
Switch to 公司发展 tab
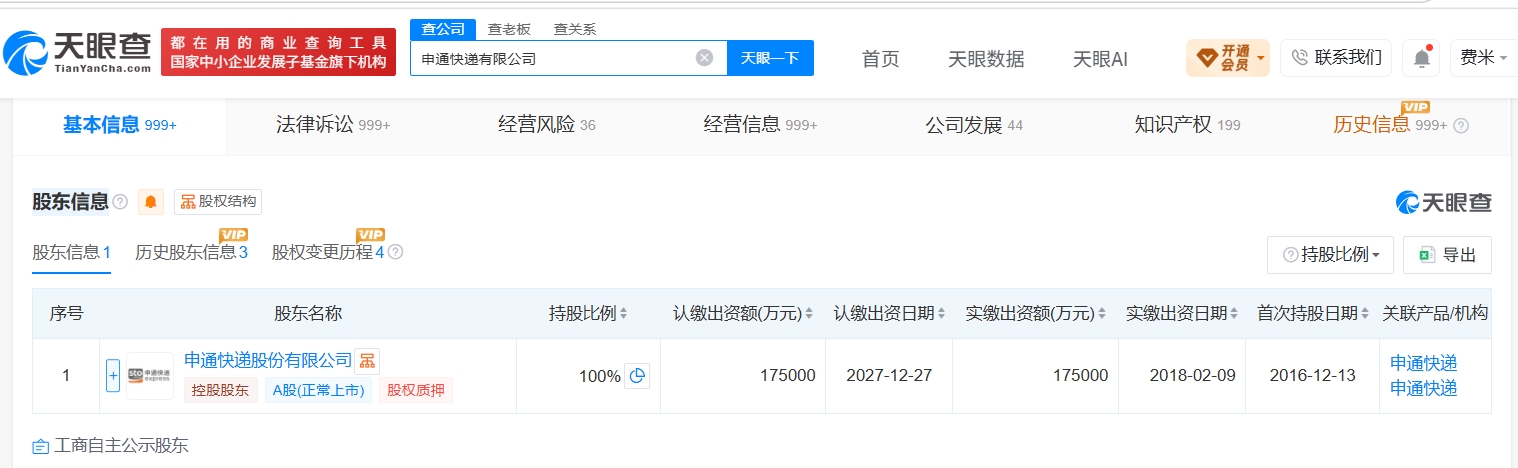(x=974, y=125)
